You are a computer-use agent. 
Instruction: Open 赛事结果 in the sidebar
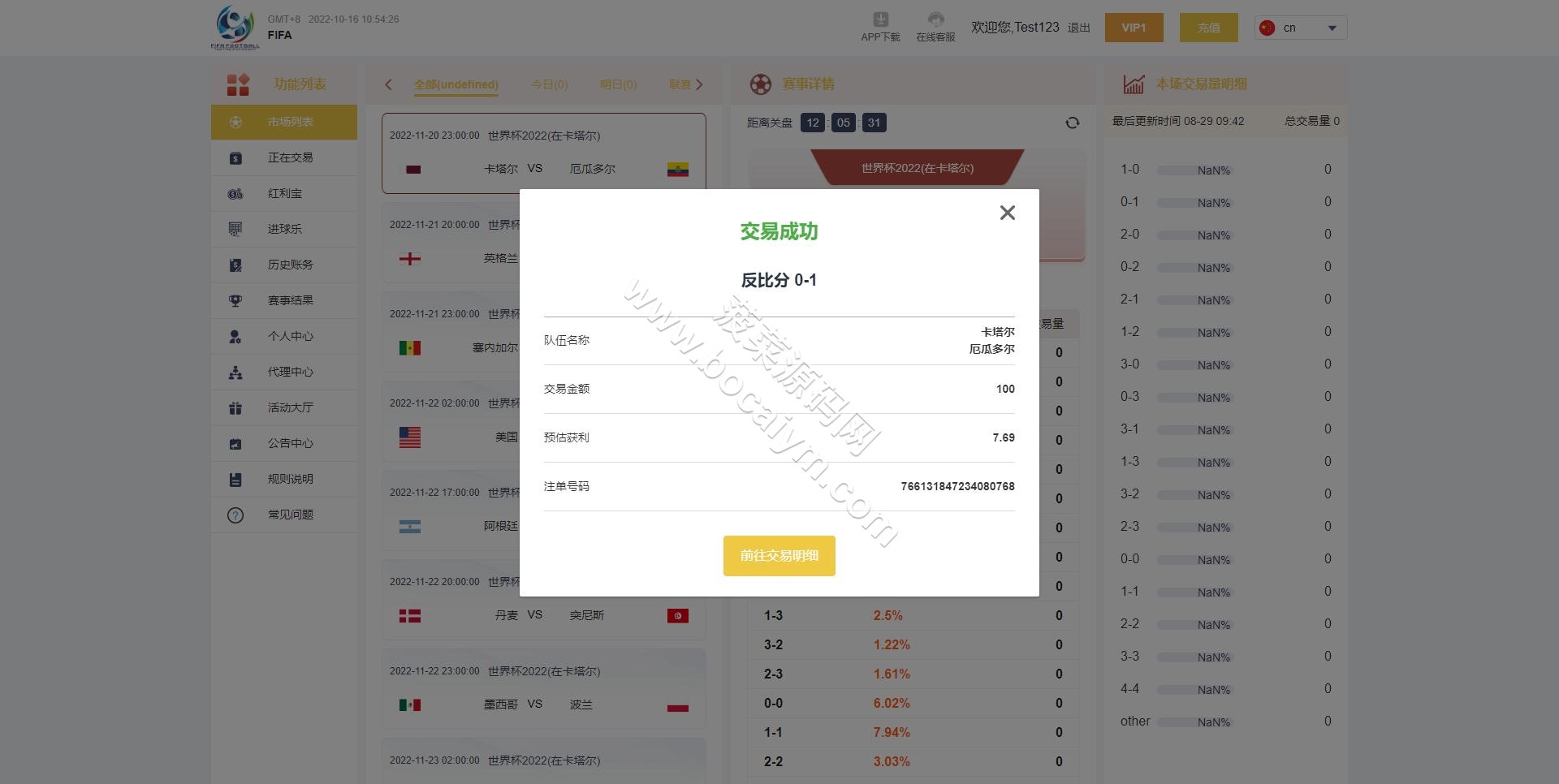[284, 300]
